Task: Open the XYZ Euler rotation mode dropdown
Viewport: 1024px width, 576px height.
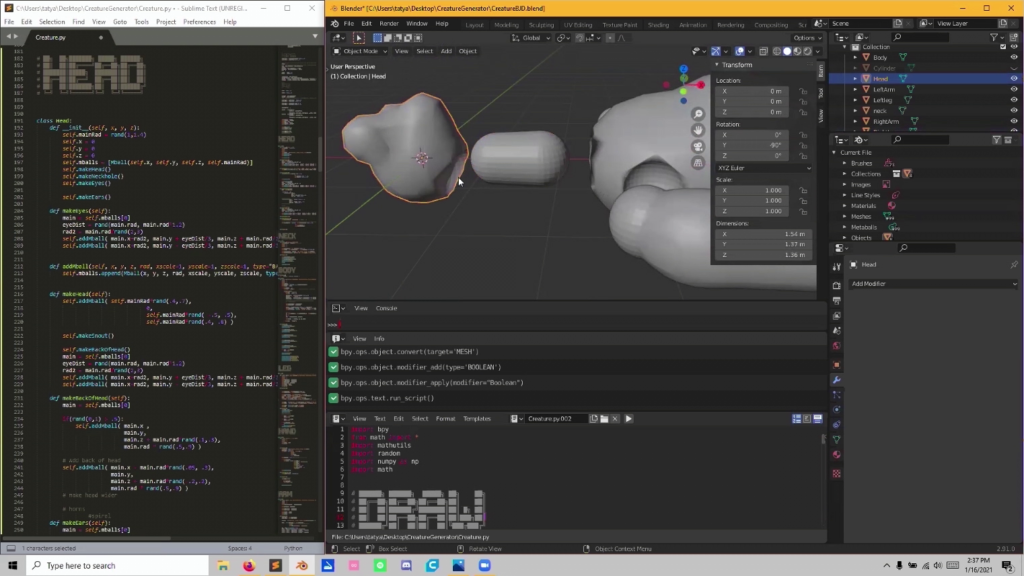Action: coord(763,168)
